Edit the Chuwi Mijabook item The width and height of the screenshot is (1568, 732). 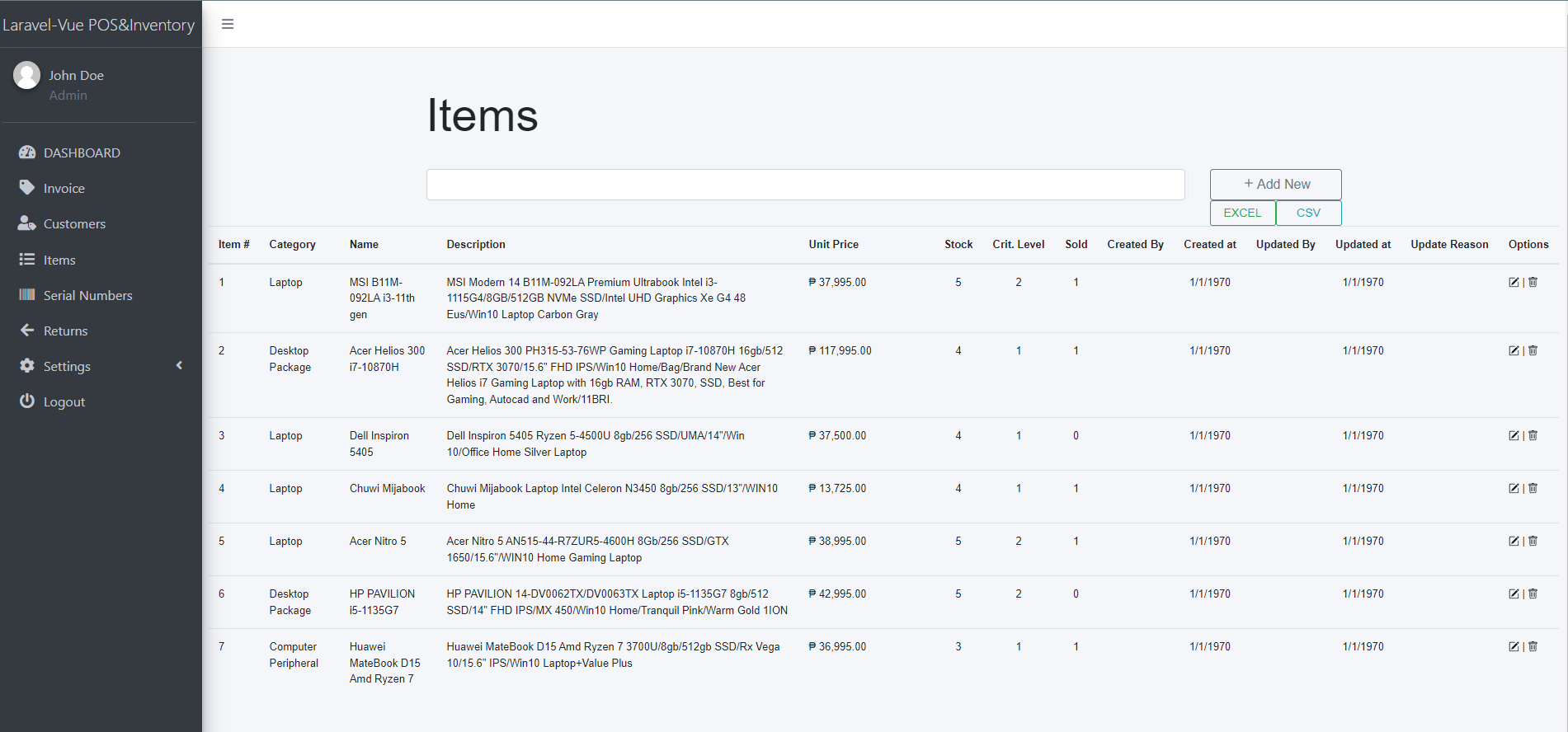1514,488
